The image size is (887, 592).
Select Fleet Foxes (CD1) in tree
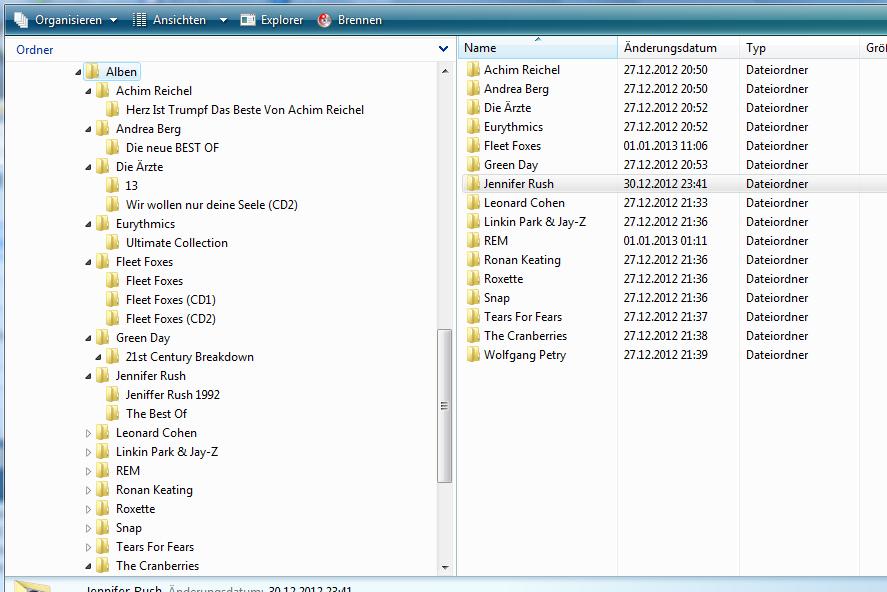(161, 300)
